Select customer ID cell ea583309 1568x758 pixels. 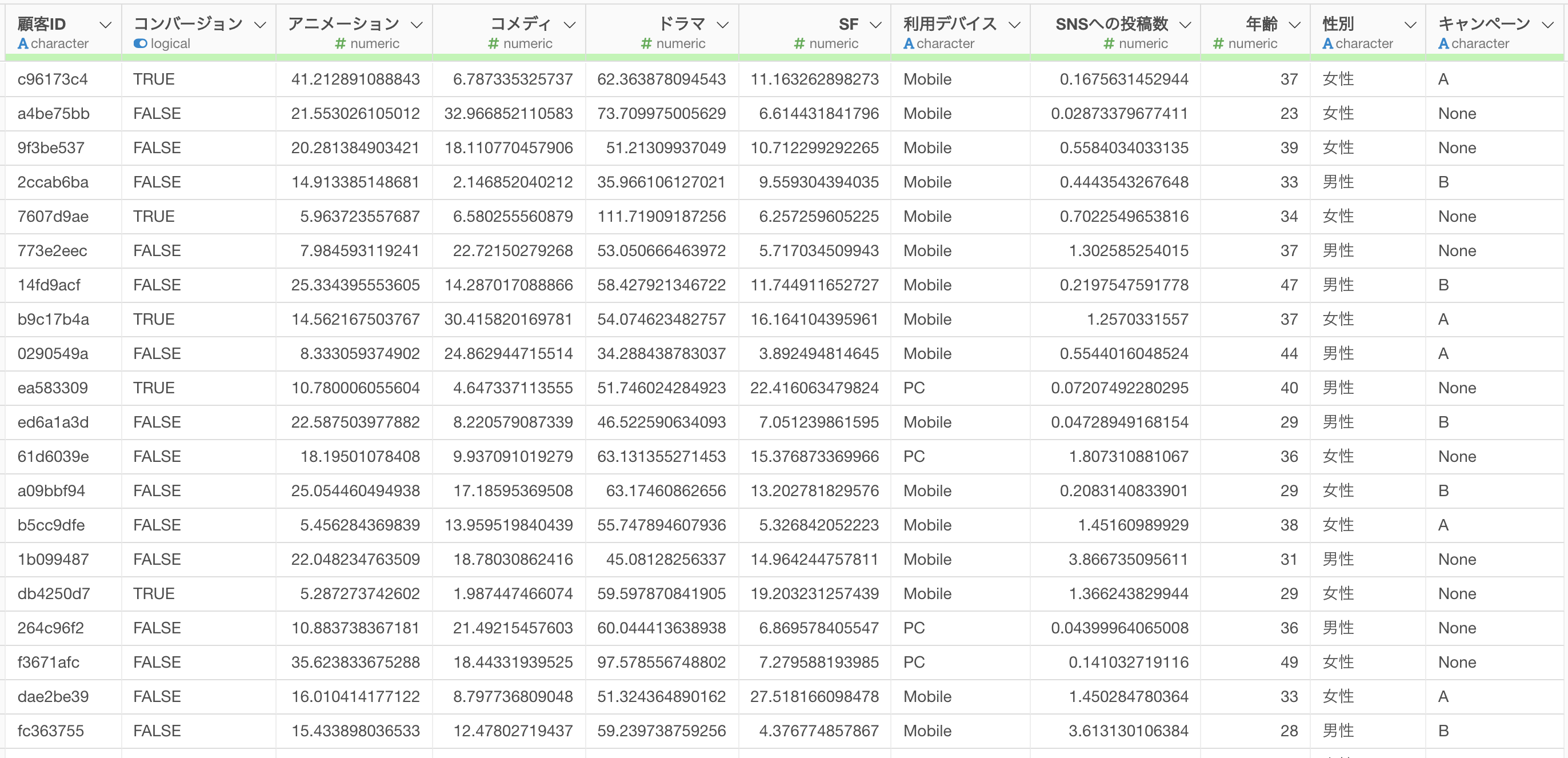(x=53, y=388)
